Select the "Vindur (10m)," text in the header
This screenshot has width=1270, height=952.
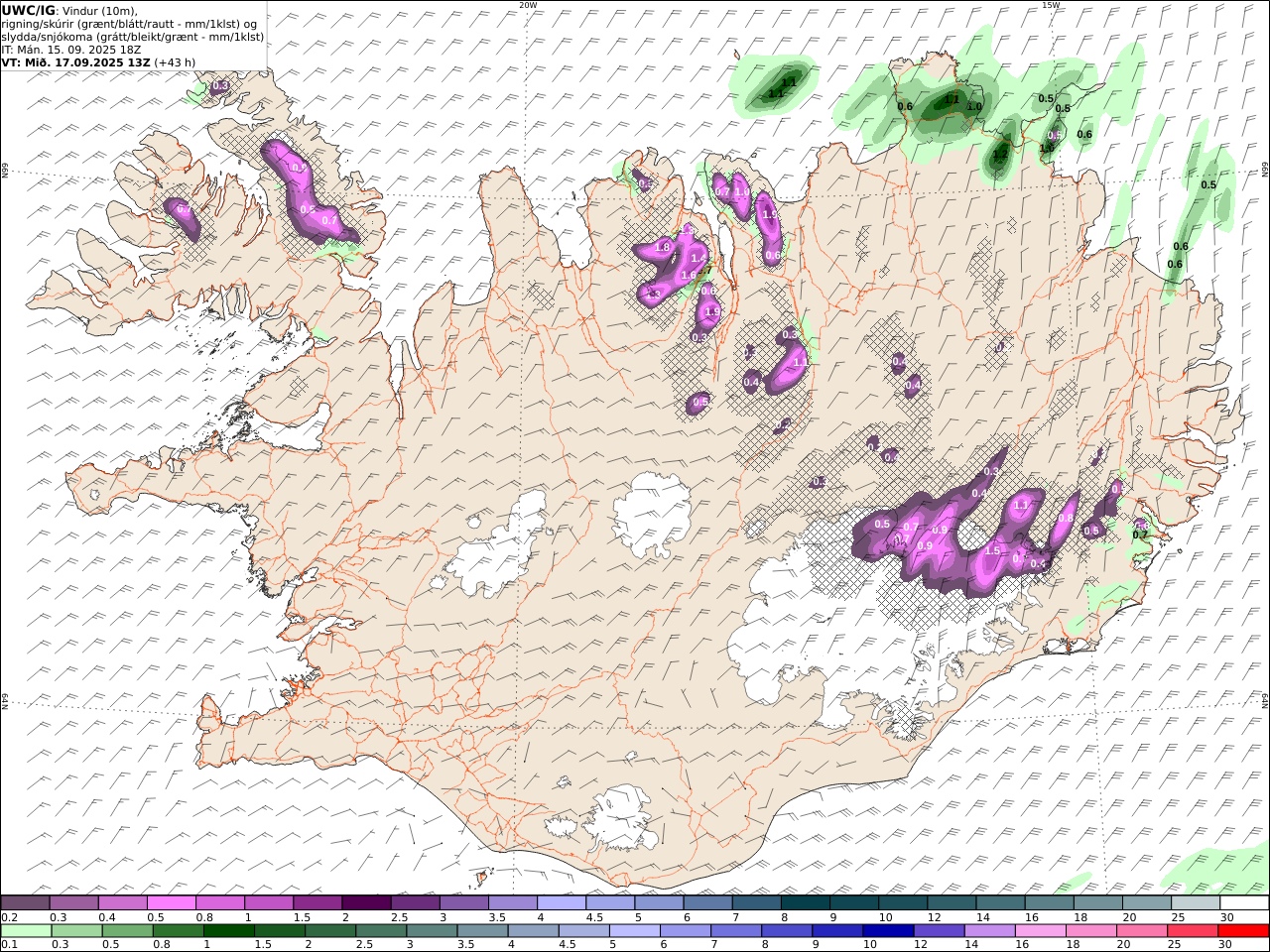click(x=100, y=10)
